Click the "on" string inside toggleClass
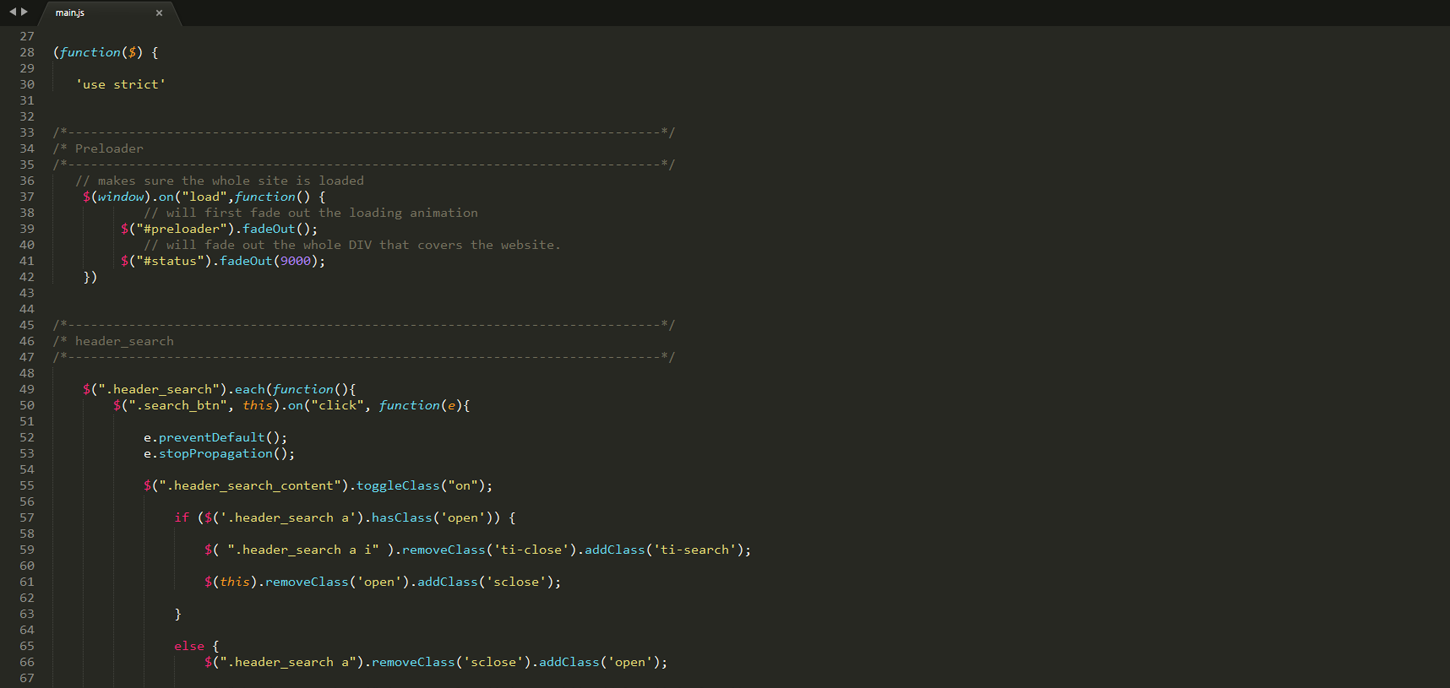Screen dimensions: 1450x688 click(x=463, y=486)
